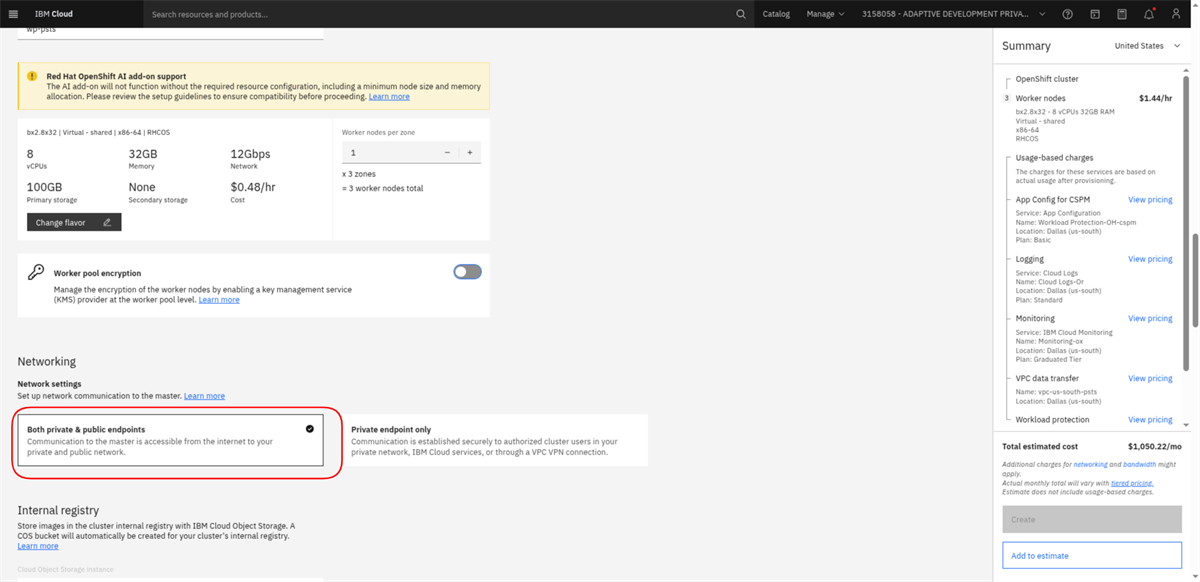Open Learn more beside Network settings

click(x=204, y=396)
